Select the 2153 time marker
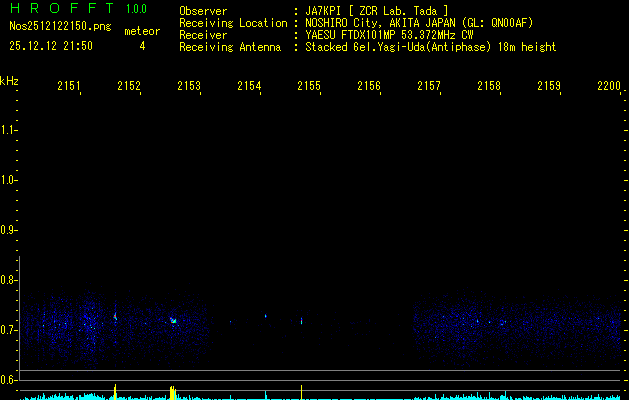This screenshot has height=400, width=629. 189,87
